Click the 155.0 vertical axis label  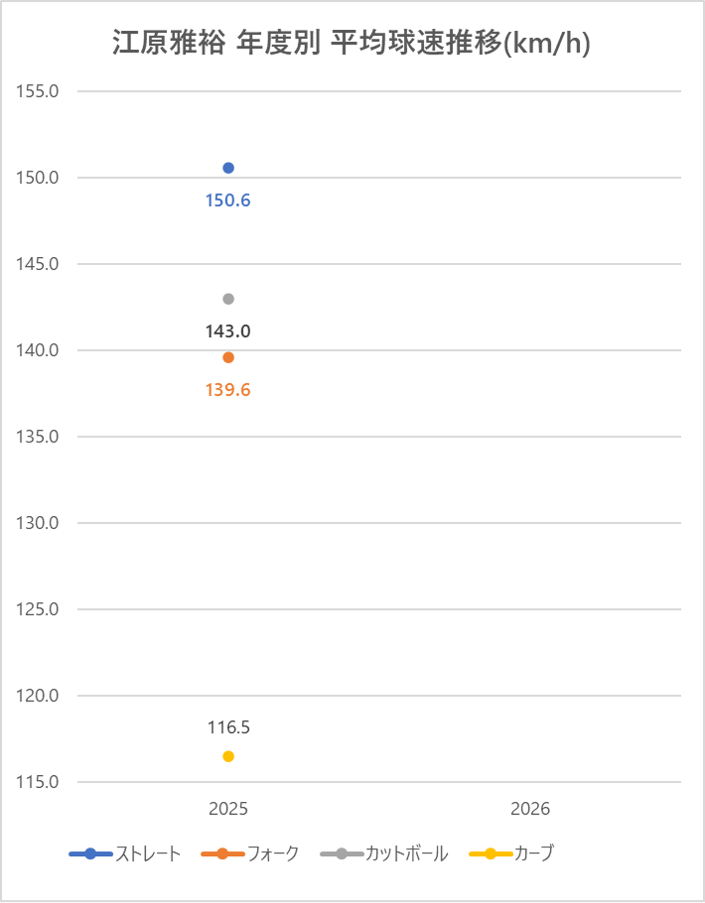pos(37,91)
